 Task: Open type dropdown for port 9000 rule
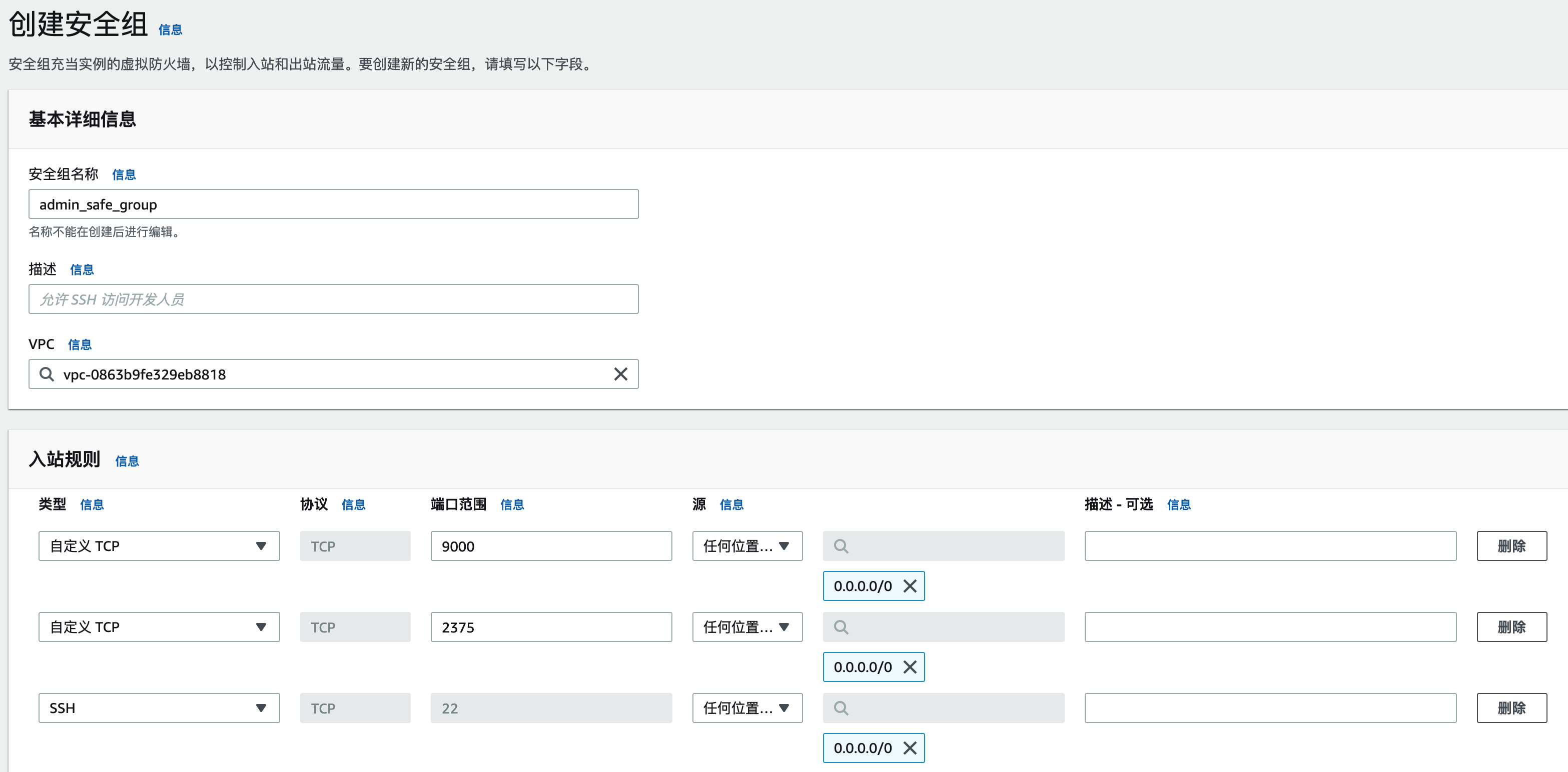pyautogui.click(x=159, y=545)
